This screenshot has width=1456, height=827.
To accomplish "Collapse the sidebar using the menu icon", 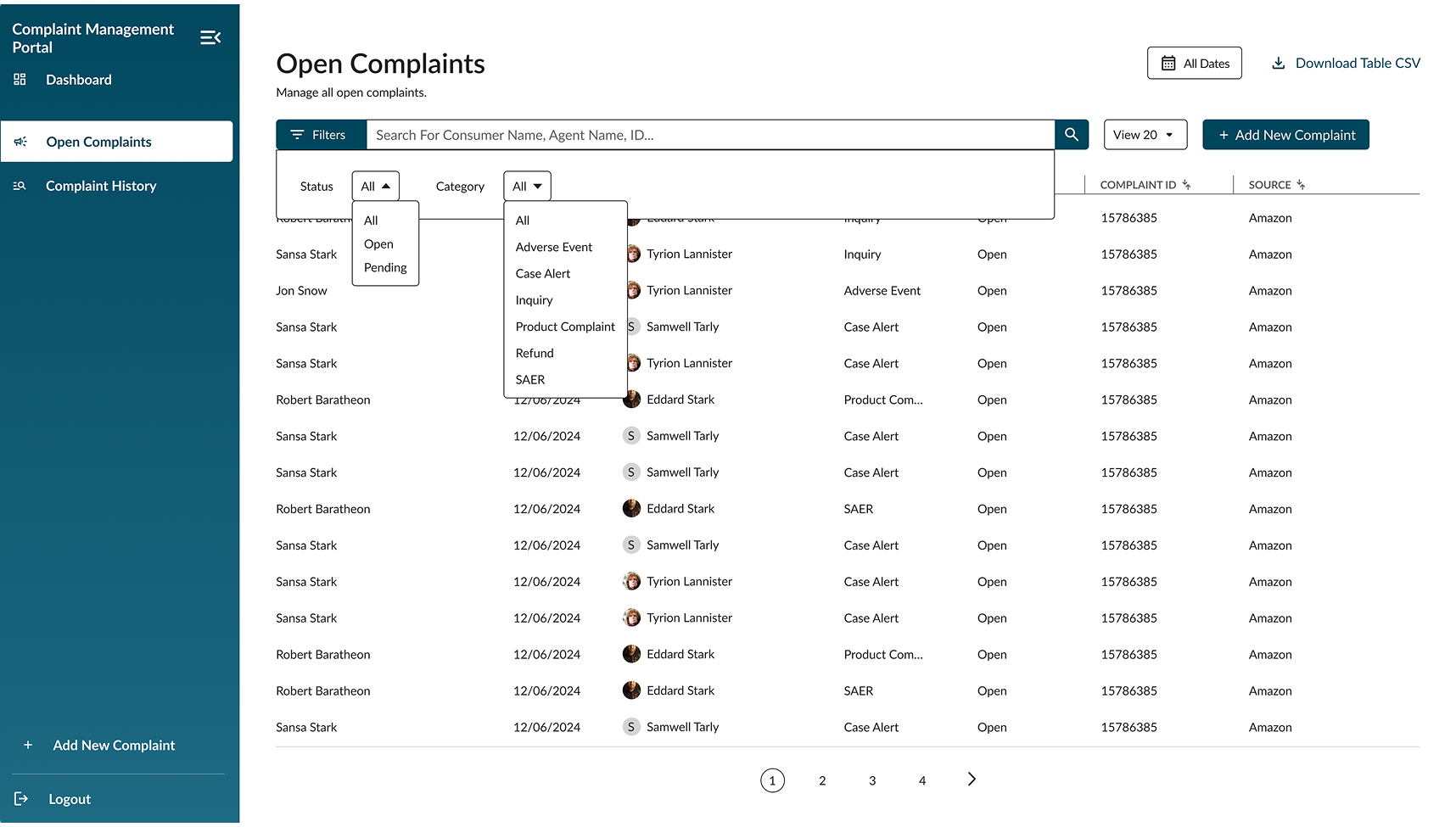I will [210, 37].
